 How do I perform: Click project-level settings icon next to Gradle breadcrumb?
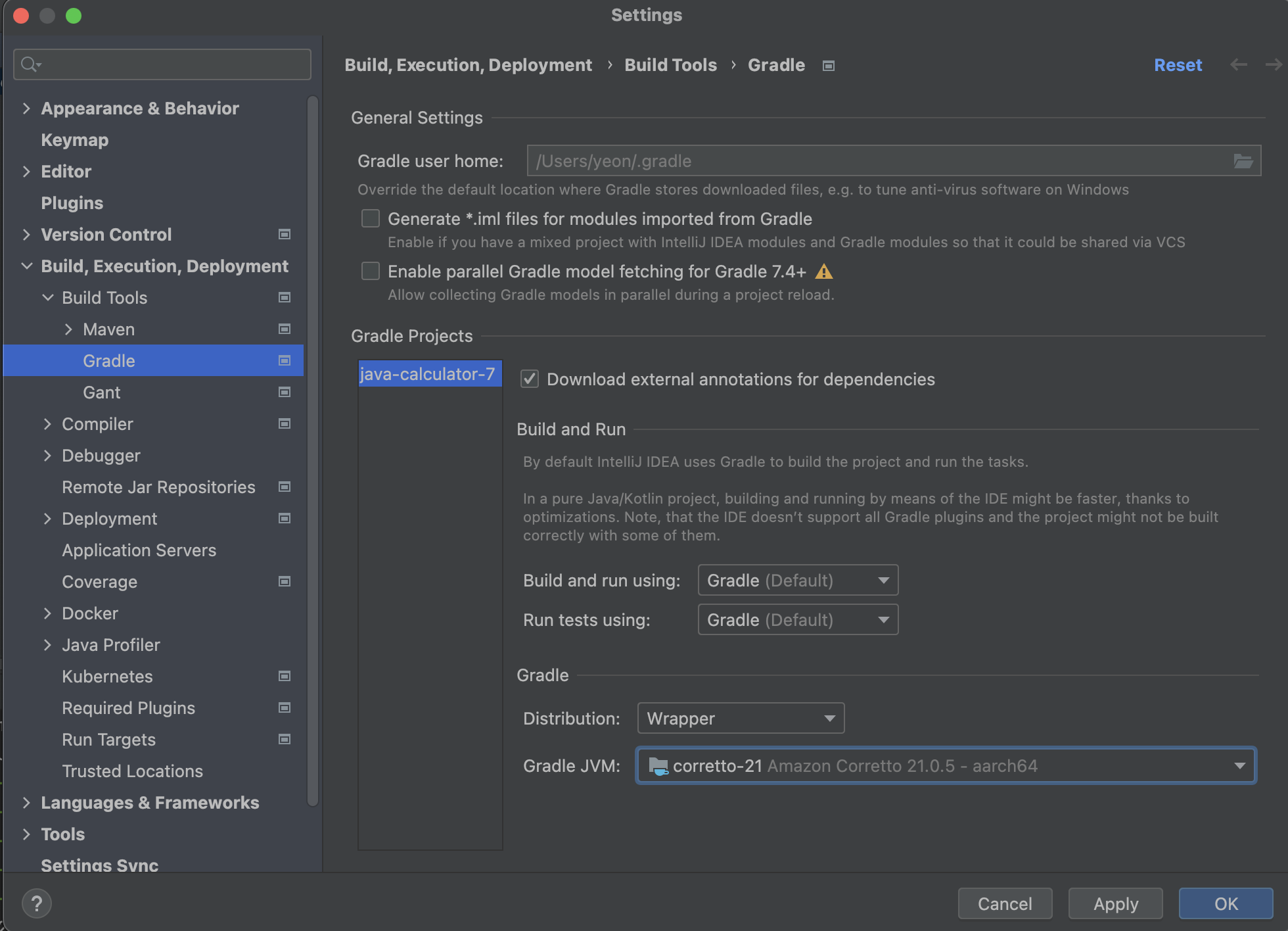pyautogui.click(x=829, y=66)
